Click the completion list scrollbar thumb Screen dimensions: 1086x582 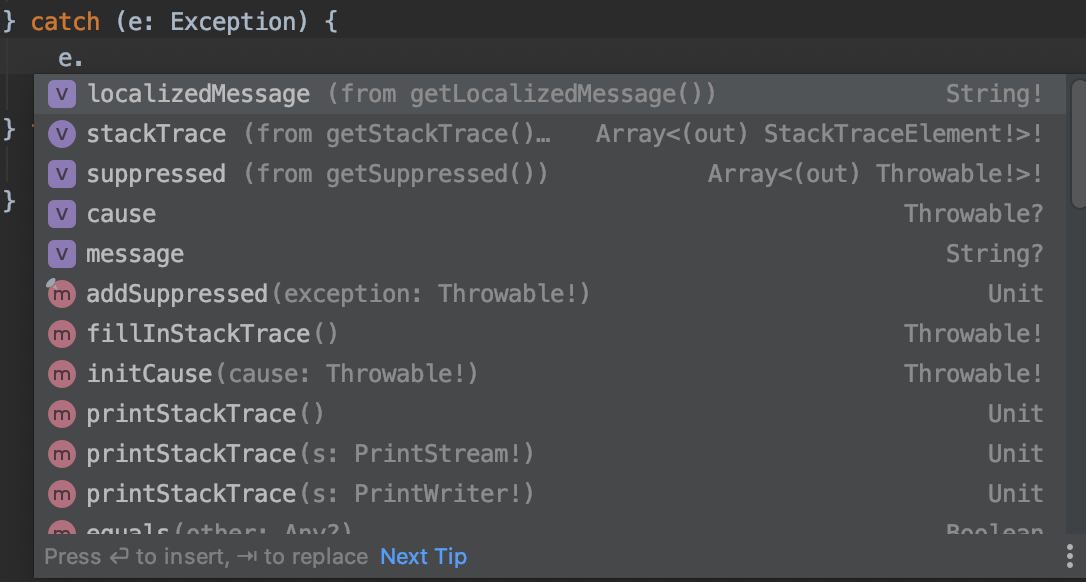[1078, 142]
